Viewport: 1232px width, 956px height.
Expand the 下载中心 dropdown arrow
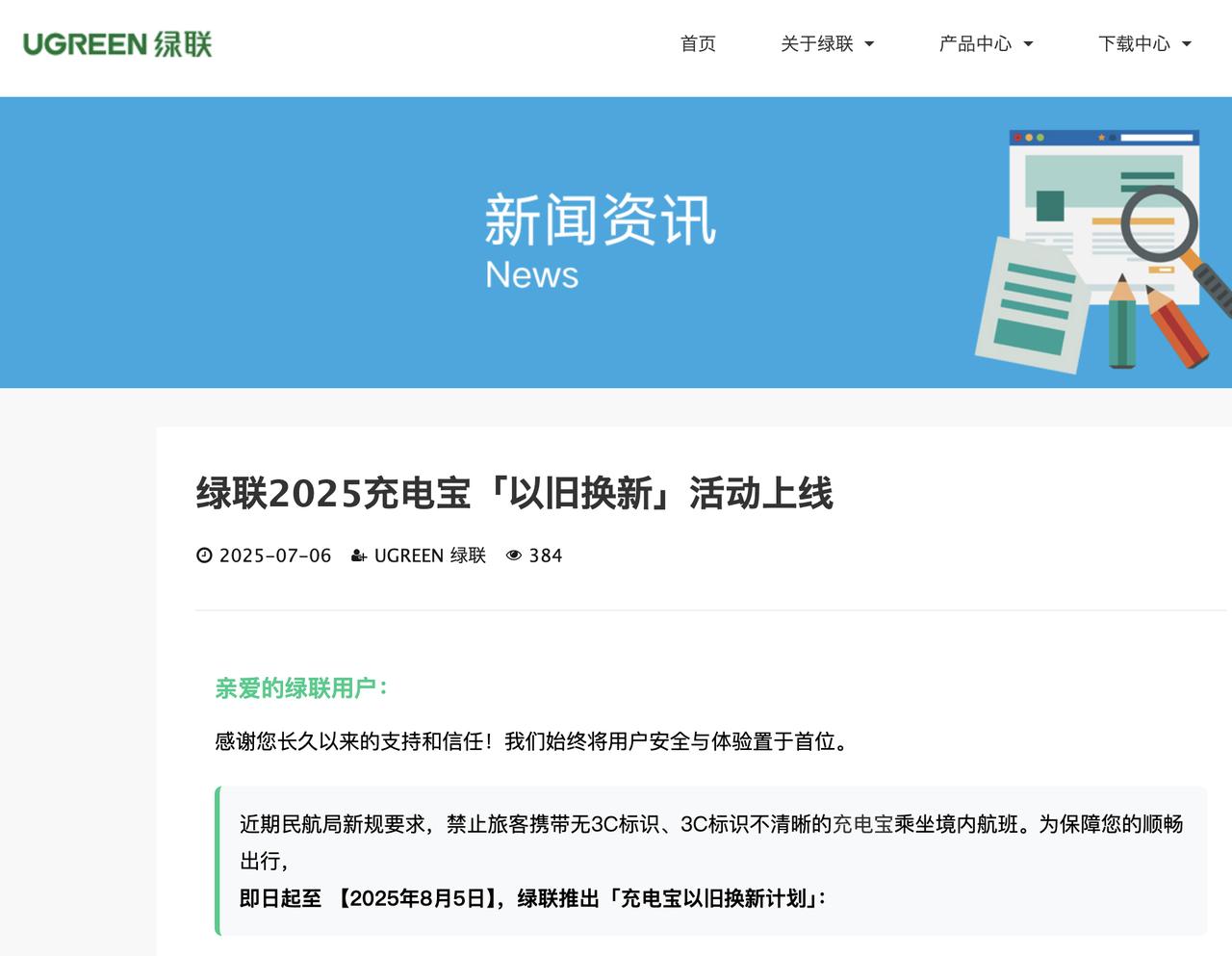coord(1187,44)
